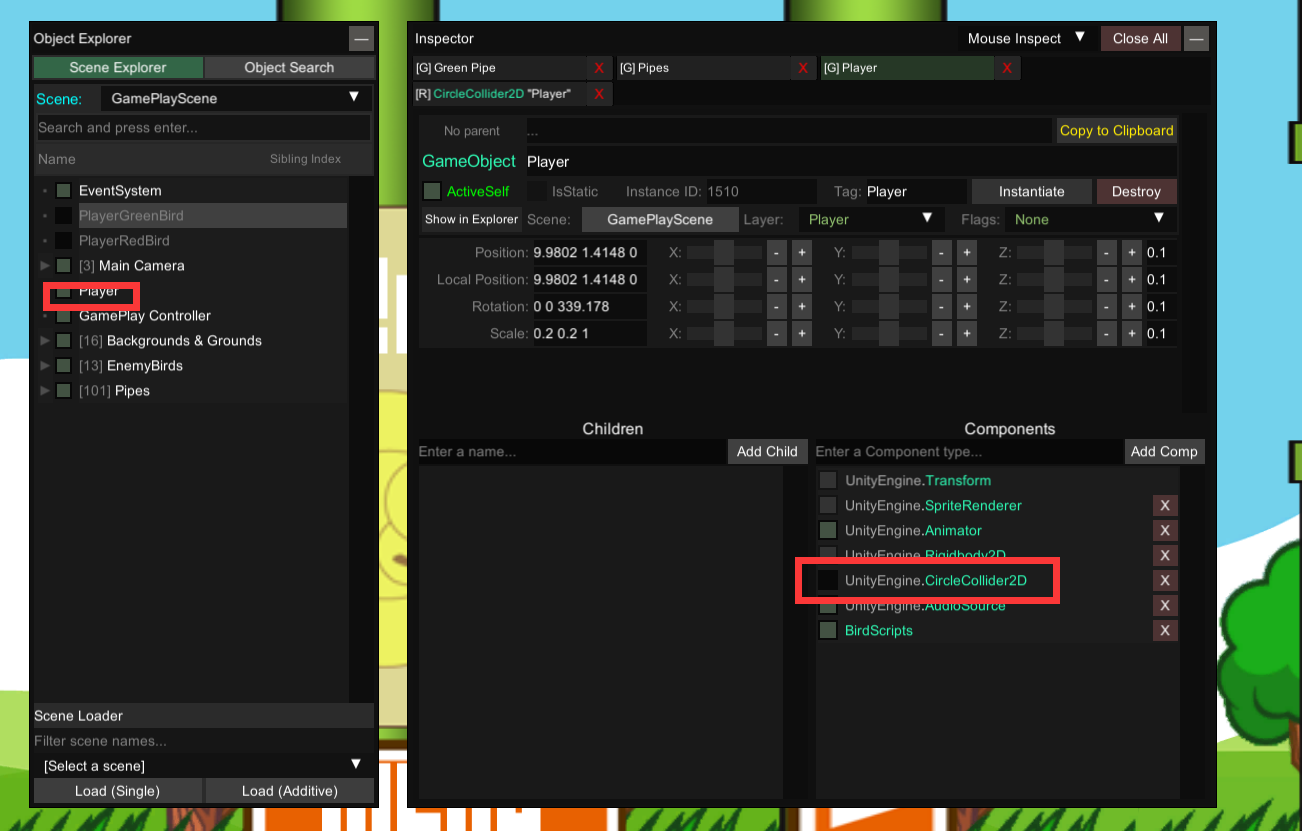Decrease Scale Z with minus button
The image size is (1302, 831).
pyautogui.click(x=1107, y=334)
